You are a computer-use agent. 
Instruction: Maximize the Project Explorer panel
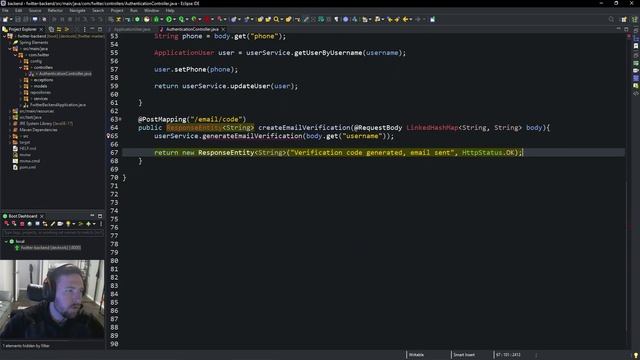coord(100,29)
